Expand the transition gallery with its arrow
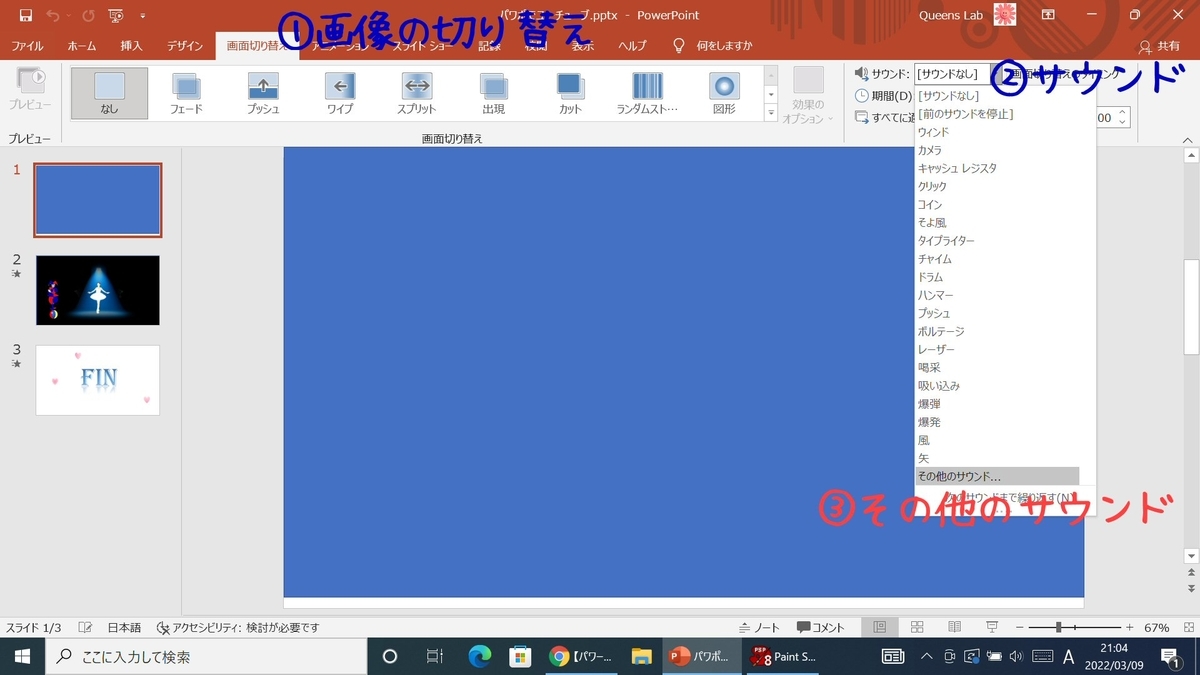This screenshot has width=1200, height=675. [769, 112]
